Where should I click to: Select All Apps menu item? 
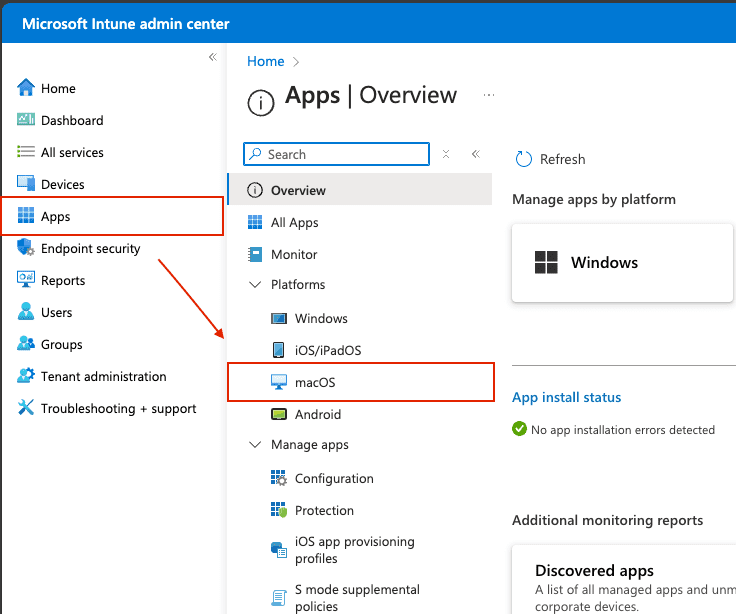click(294, 223)
